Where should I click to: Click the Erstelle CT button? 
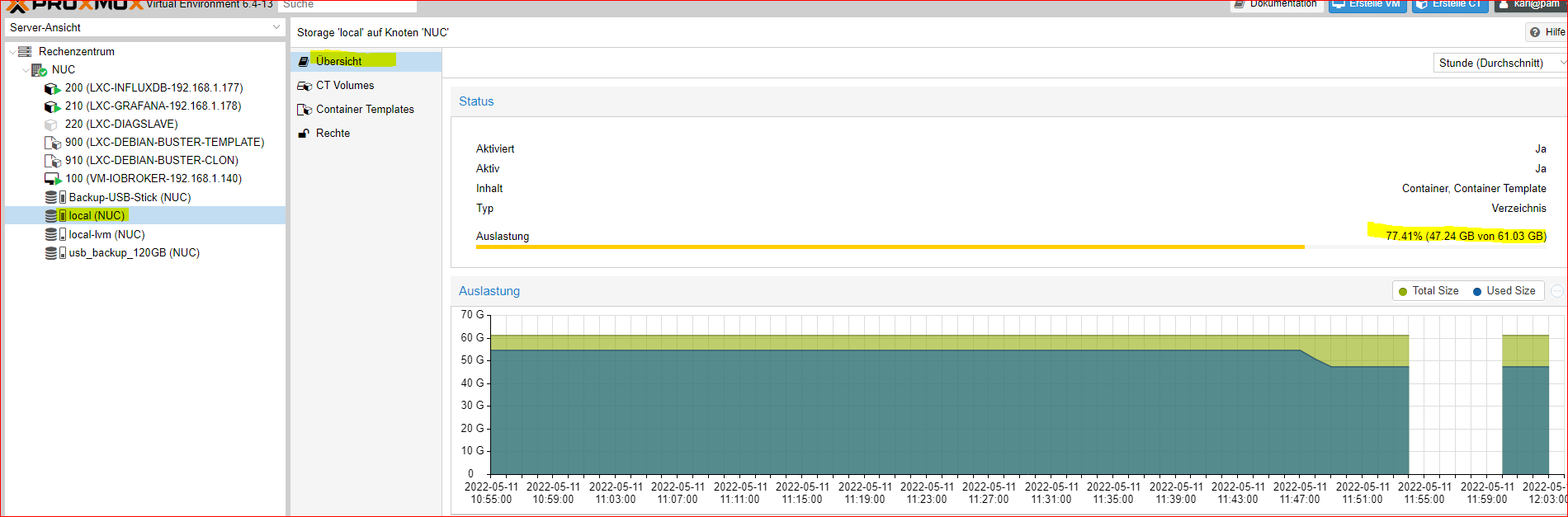[x=1450, y=5]
